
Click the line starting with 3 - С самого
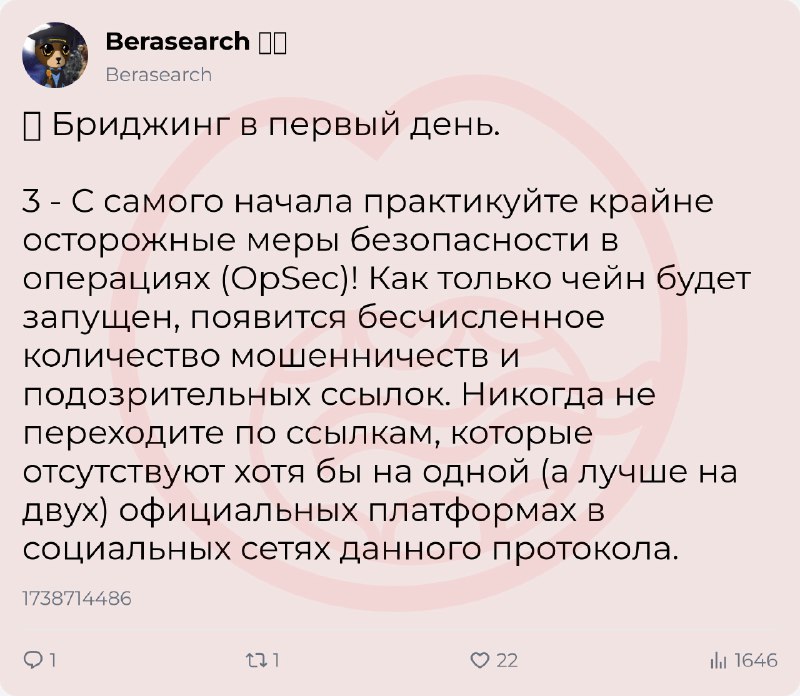coord(368,202)
